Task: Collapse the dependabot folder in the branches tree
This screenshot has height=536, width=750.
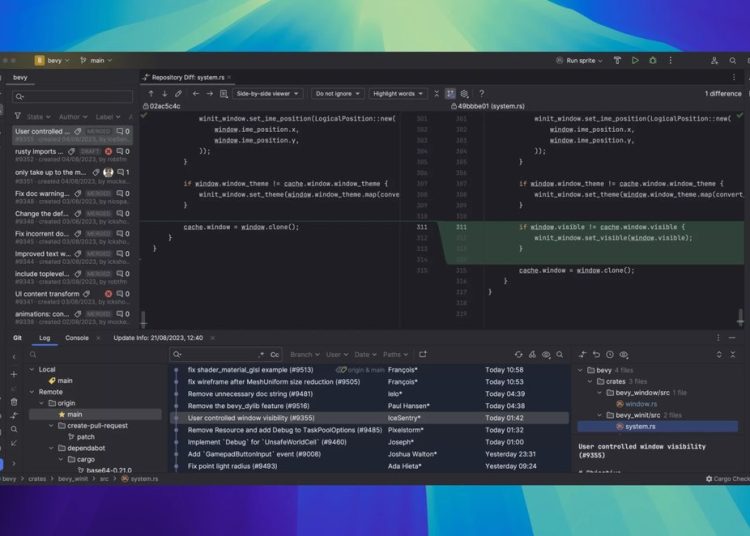Action: pyautogui.click(x=53, y=448)
